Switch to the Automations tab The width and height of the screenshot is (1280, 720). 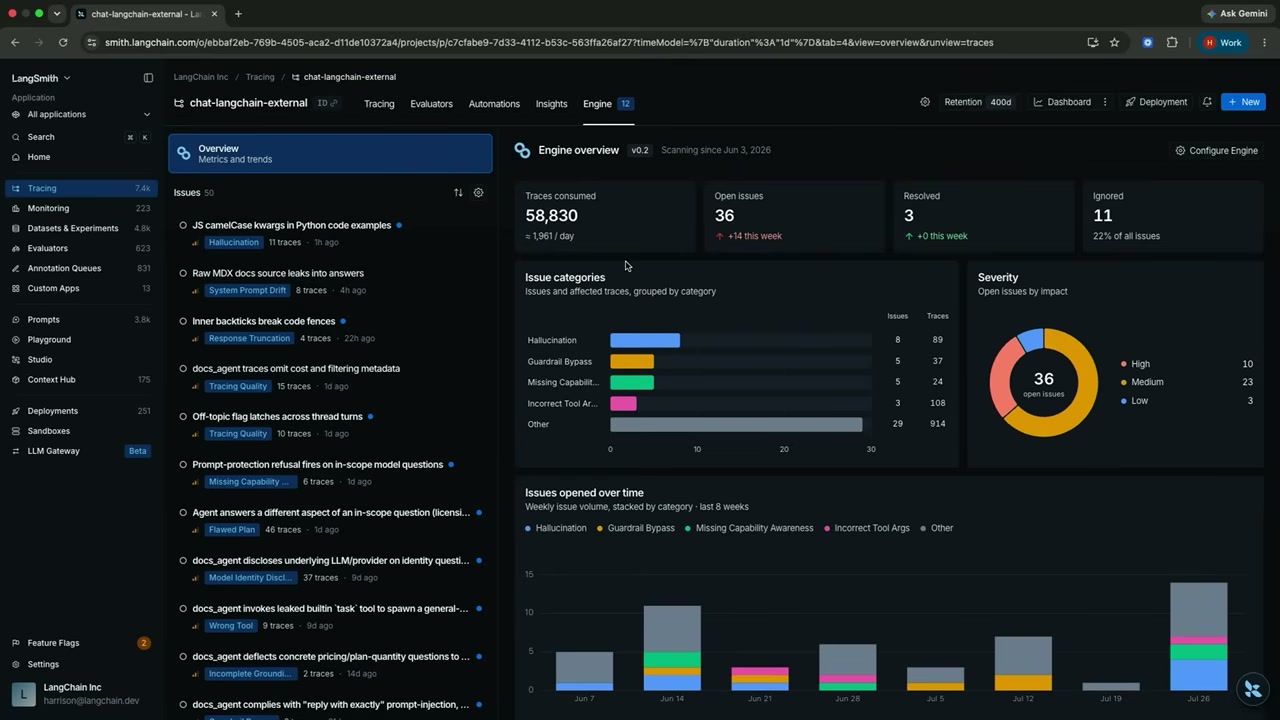click(494, 104)
